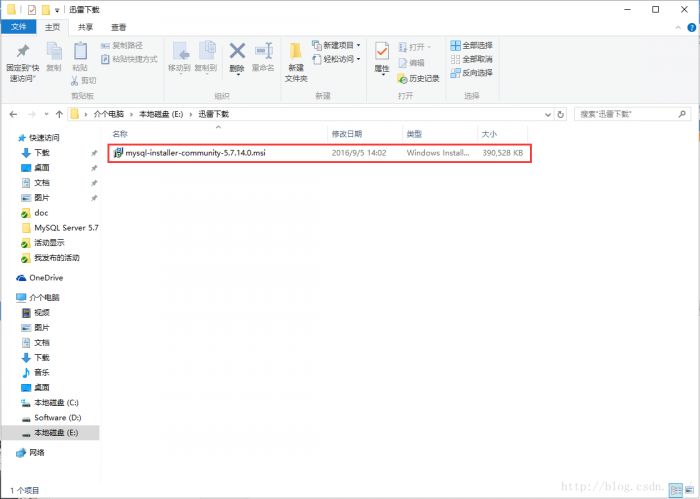The width and height of the screenshot is (700, 499).
Task: Go up one folder level
Action: [59, 114]
